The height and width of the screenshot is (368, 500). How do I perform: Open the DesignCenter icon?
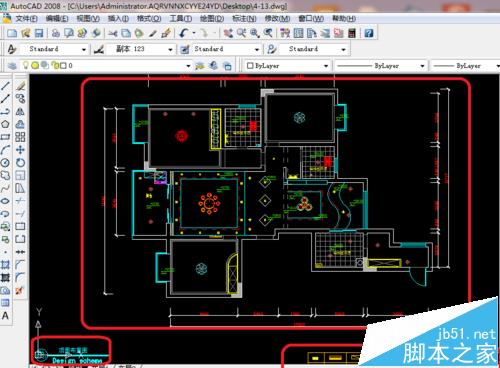coord(298,33)
